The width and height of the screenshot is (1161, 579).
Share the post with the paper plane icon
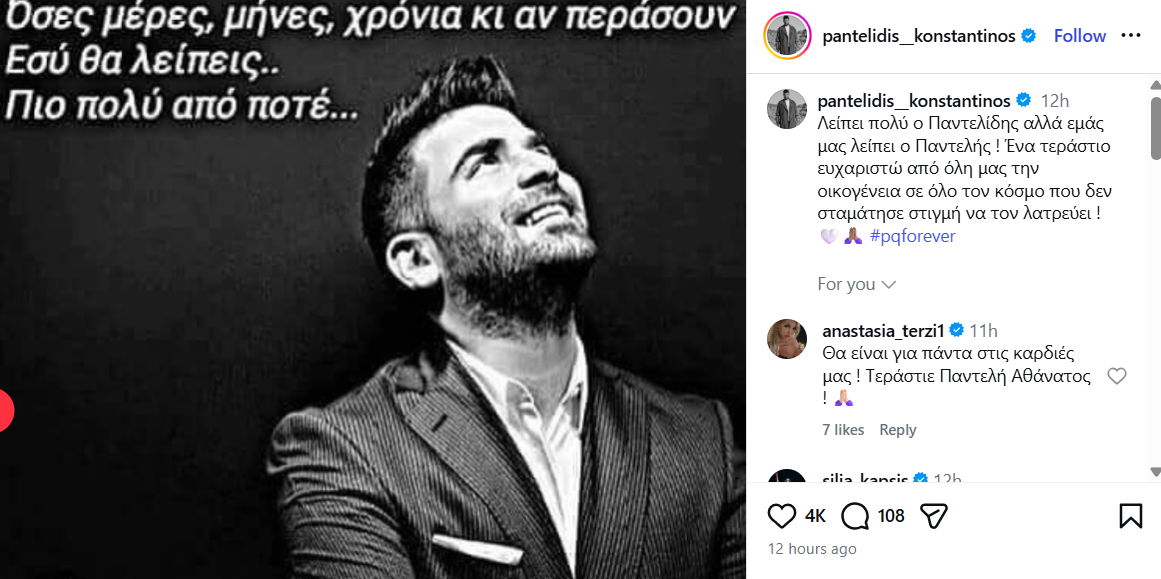point(933,516)
